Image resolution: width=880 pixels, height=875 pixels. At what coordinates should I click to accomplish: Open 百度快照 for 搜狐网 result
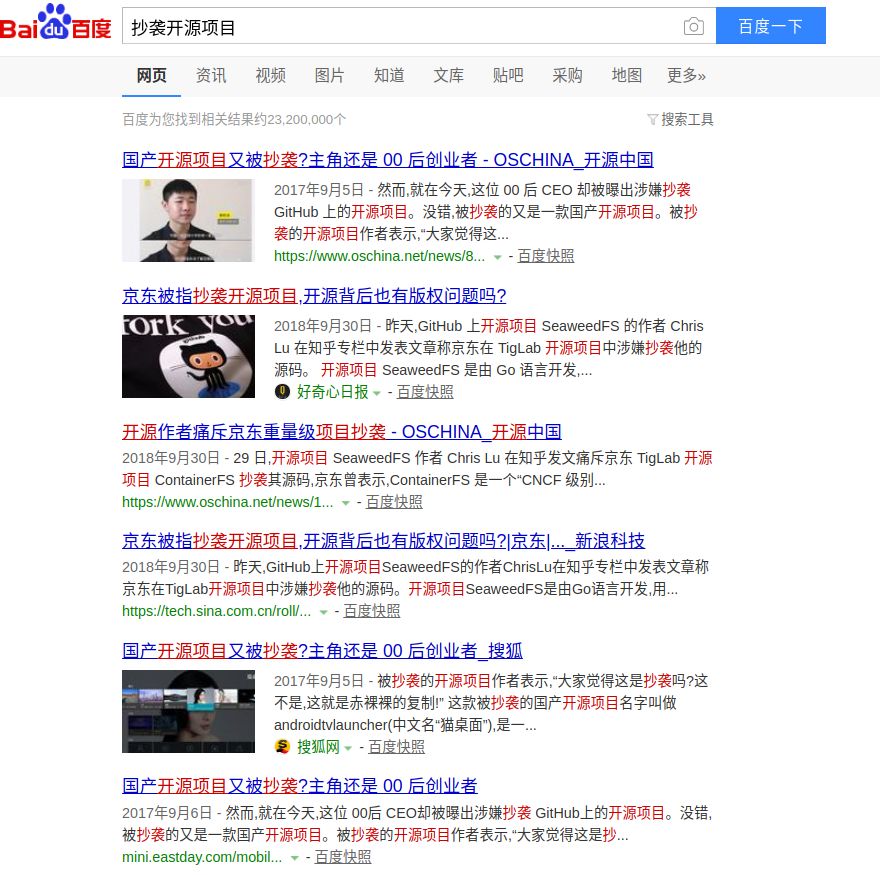click(x=396, y=746)
